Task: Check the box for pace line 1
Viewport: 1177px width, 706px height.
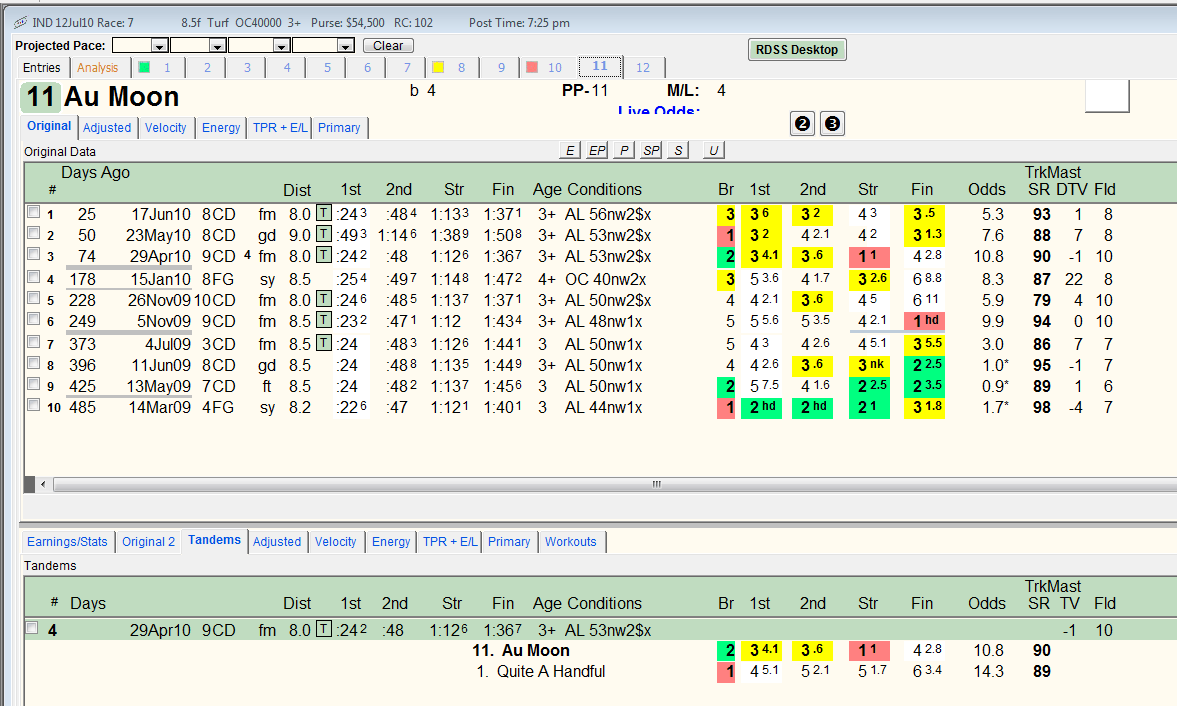Action: pyautogui.click(x=33, y=212)
